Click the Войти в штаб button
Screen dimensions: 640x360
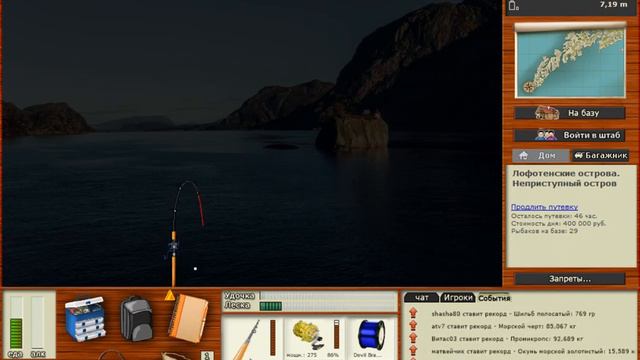[x=570, y=135]
